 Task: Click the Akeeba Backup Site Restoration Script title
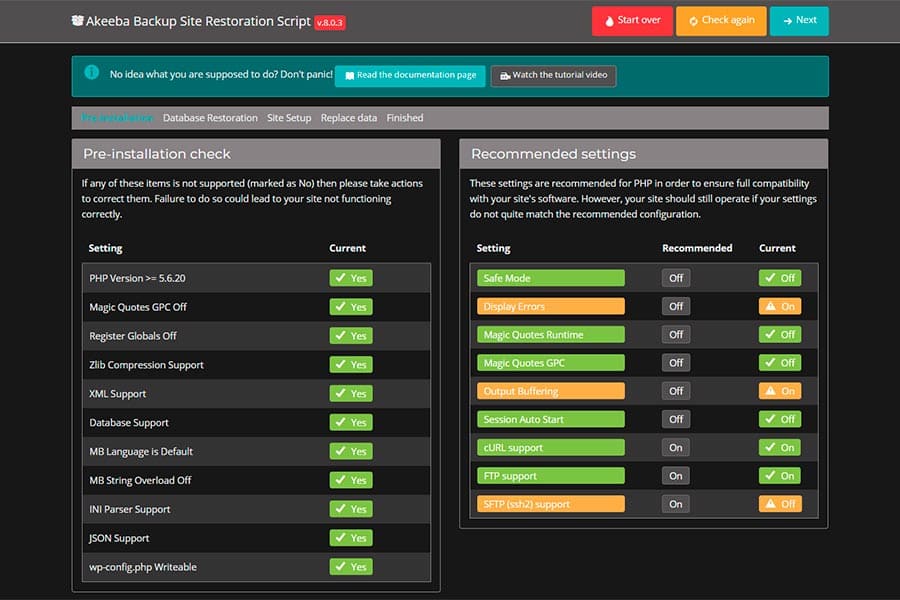click(x=198, y=21)
